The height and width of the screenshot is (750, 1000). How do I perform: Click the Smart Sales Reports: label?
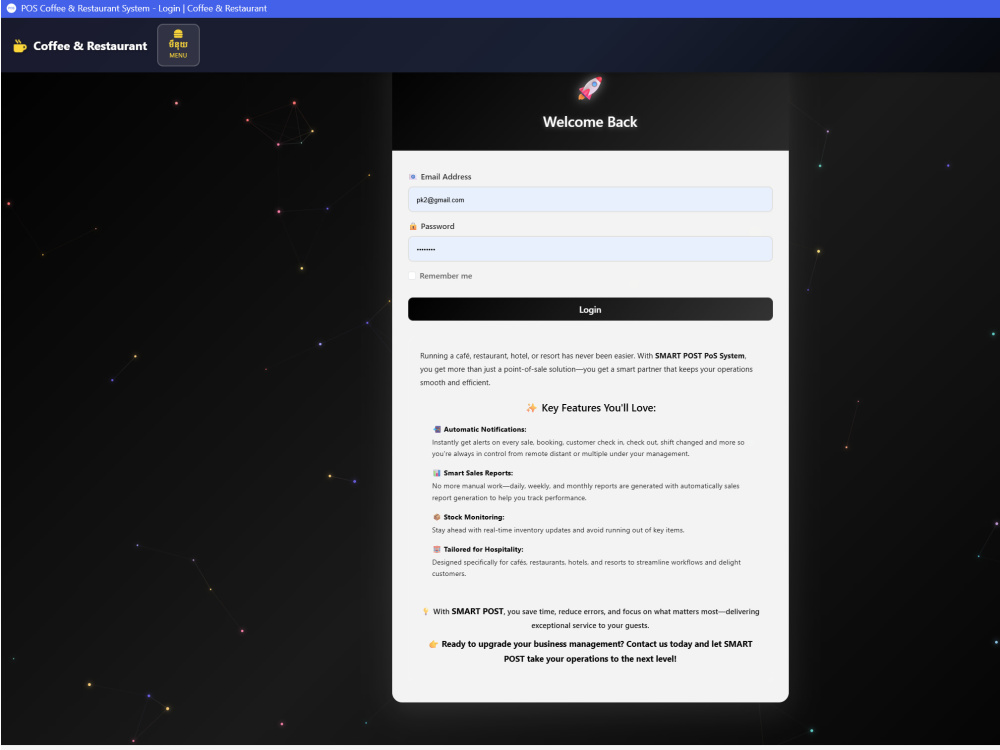point(478,473)
